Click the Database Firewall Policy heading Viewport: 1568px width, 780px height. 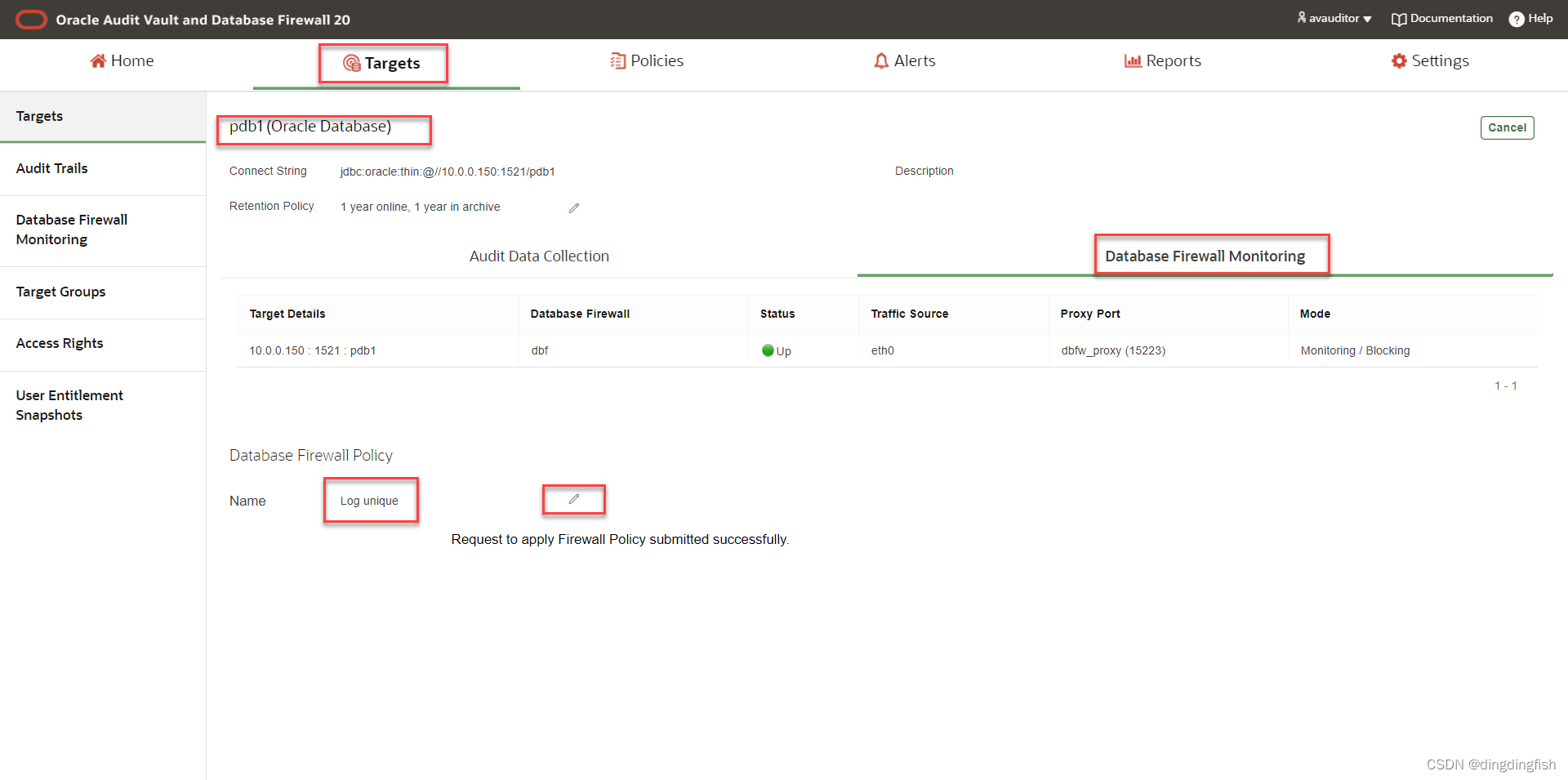[311, 456]
